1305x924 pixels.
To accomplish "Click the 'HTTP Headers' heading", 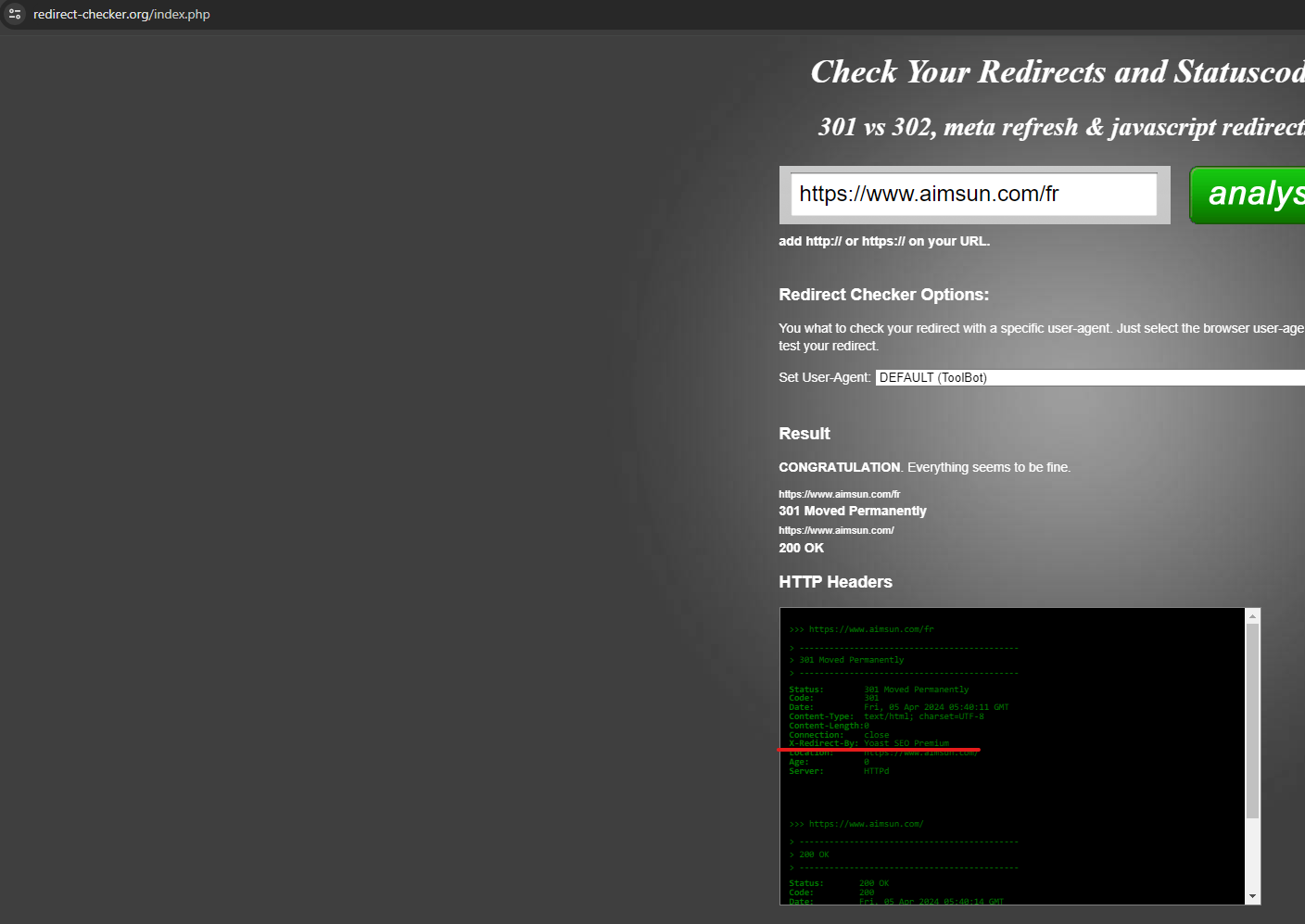I will (x=836, y=582).
